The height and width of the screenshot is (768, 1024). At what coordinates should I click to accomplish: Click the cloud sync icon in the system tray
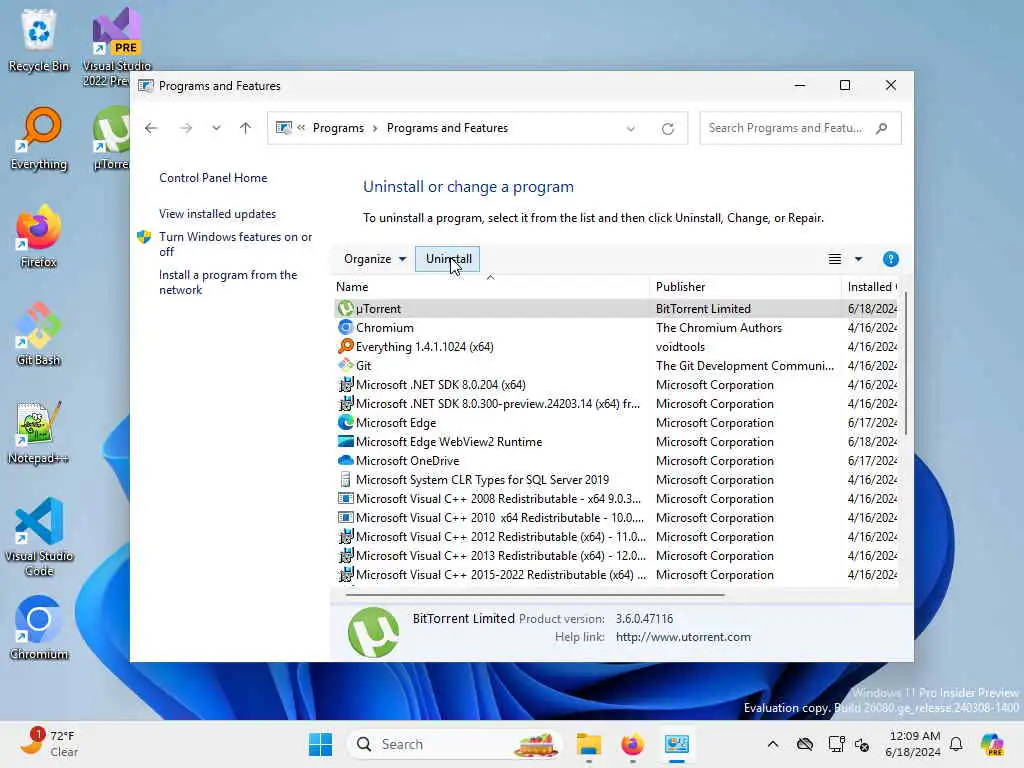click(805, 744)
